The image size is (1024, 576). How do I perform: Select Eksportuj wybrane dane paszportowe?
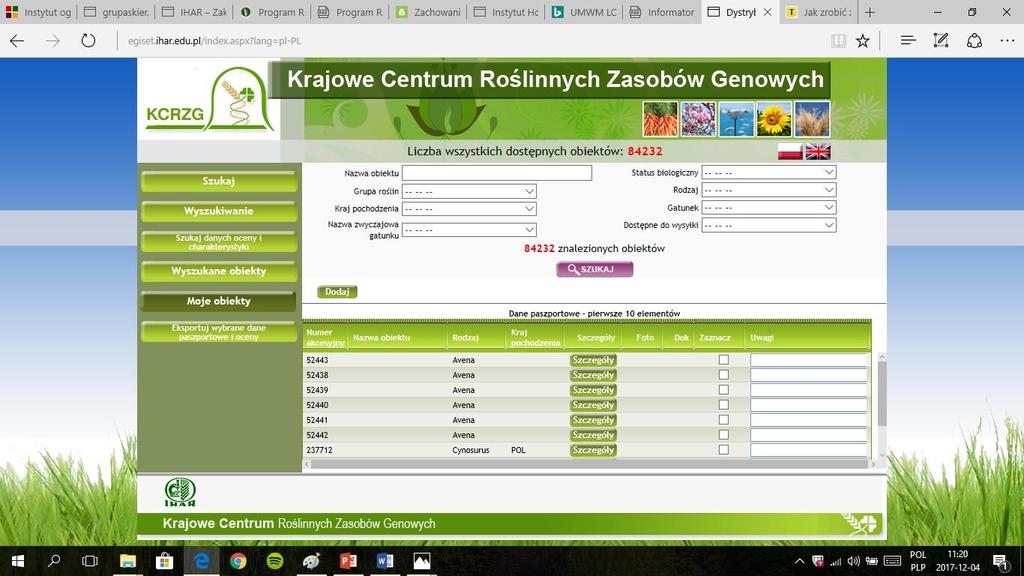(x=219, y=332)
